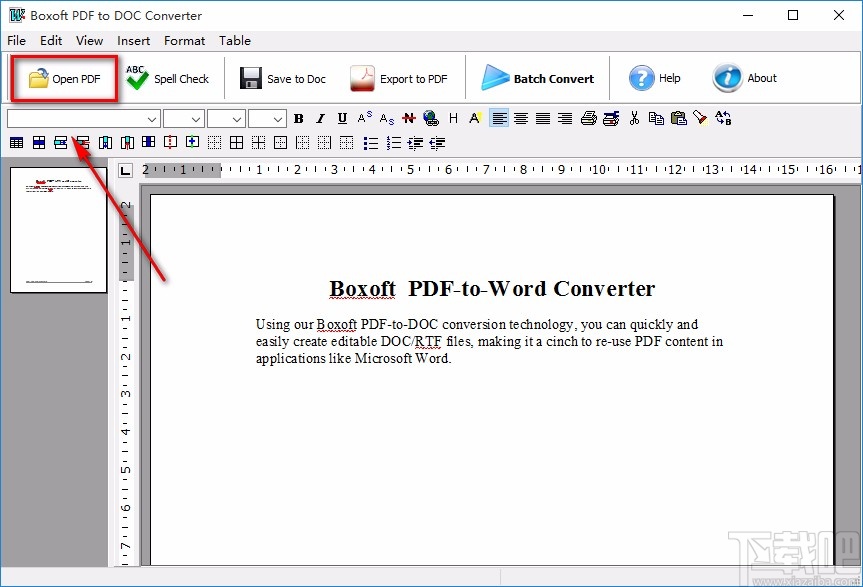Image resolution: width=863 pixels, height=587 pixels.
Task: Open the fourth formatting combo box
Action: point(279,118)
